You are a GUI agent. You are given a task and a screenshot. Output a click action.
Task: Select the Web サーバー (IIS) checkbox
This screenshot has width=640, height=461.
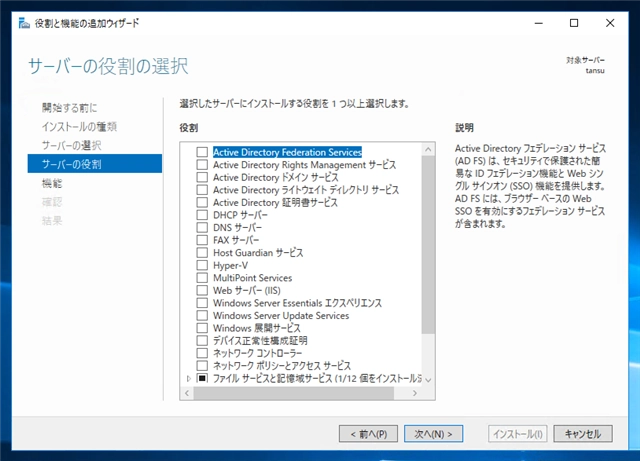pos(202,290)
